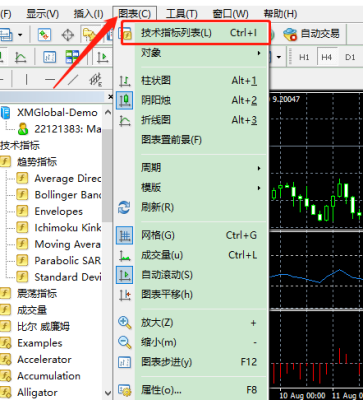Open the 帮助(H) menu
363x400 pixels.
(x=280, y=14)
